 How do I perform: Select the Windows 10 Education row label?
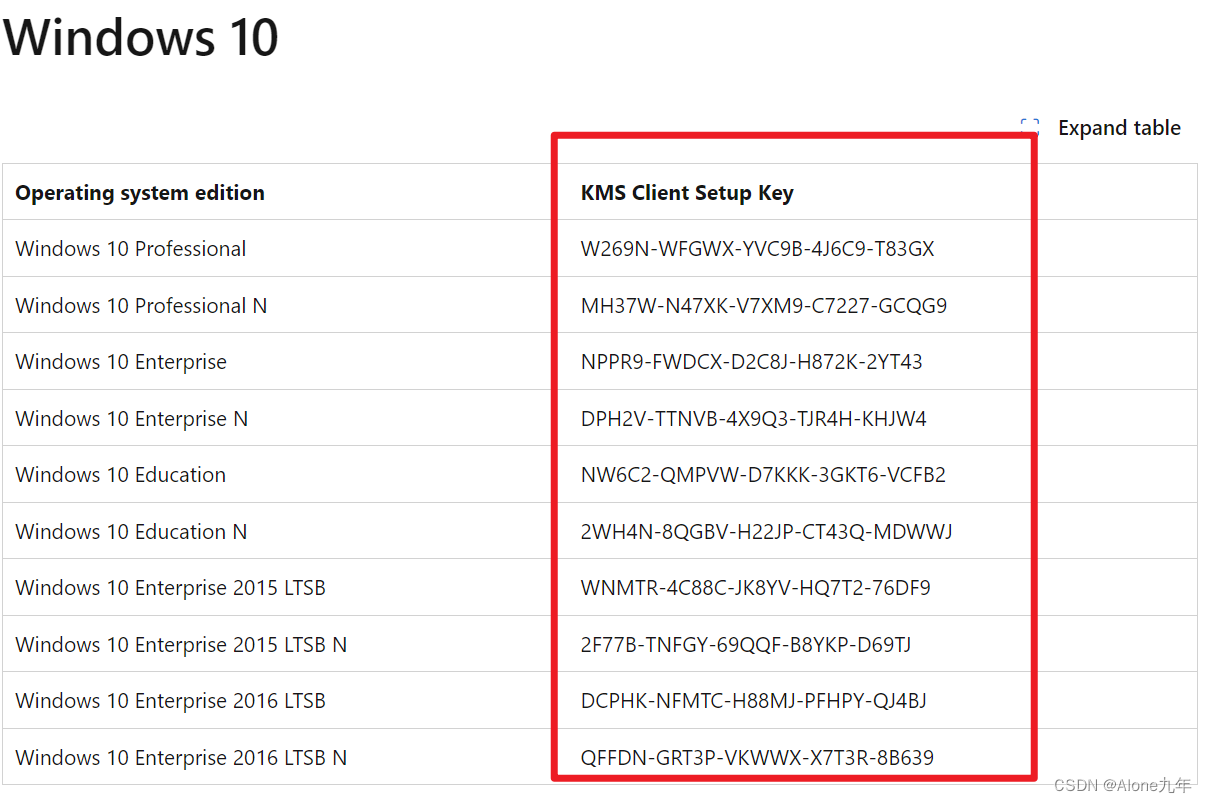[x=121, y=475]
